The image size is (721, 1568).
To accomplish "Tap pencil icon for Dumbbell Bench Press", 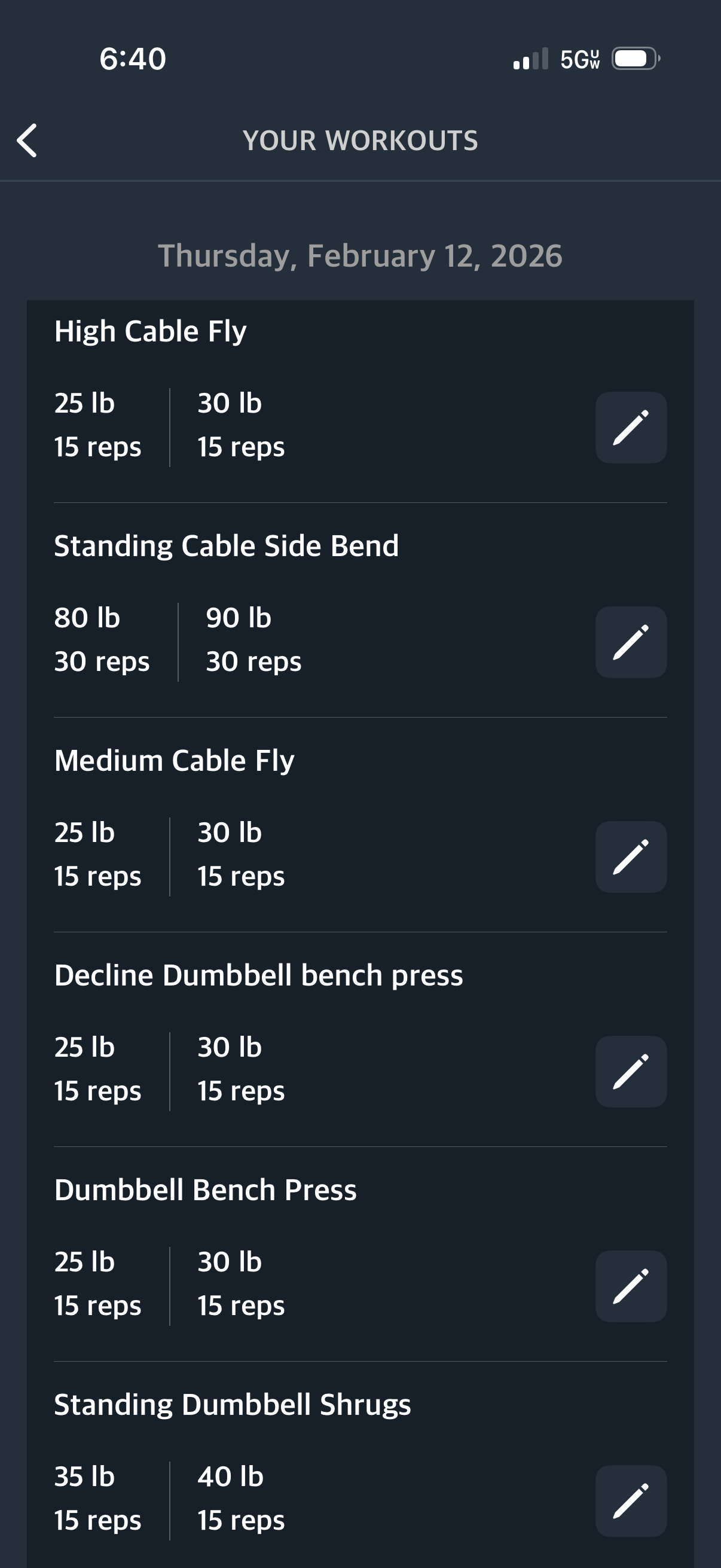I will pos(630,1286).
